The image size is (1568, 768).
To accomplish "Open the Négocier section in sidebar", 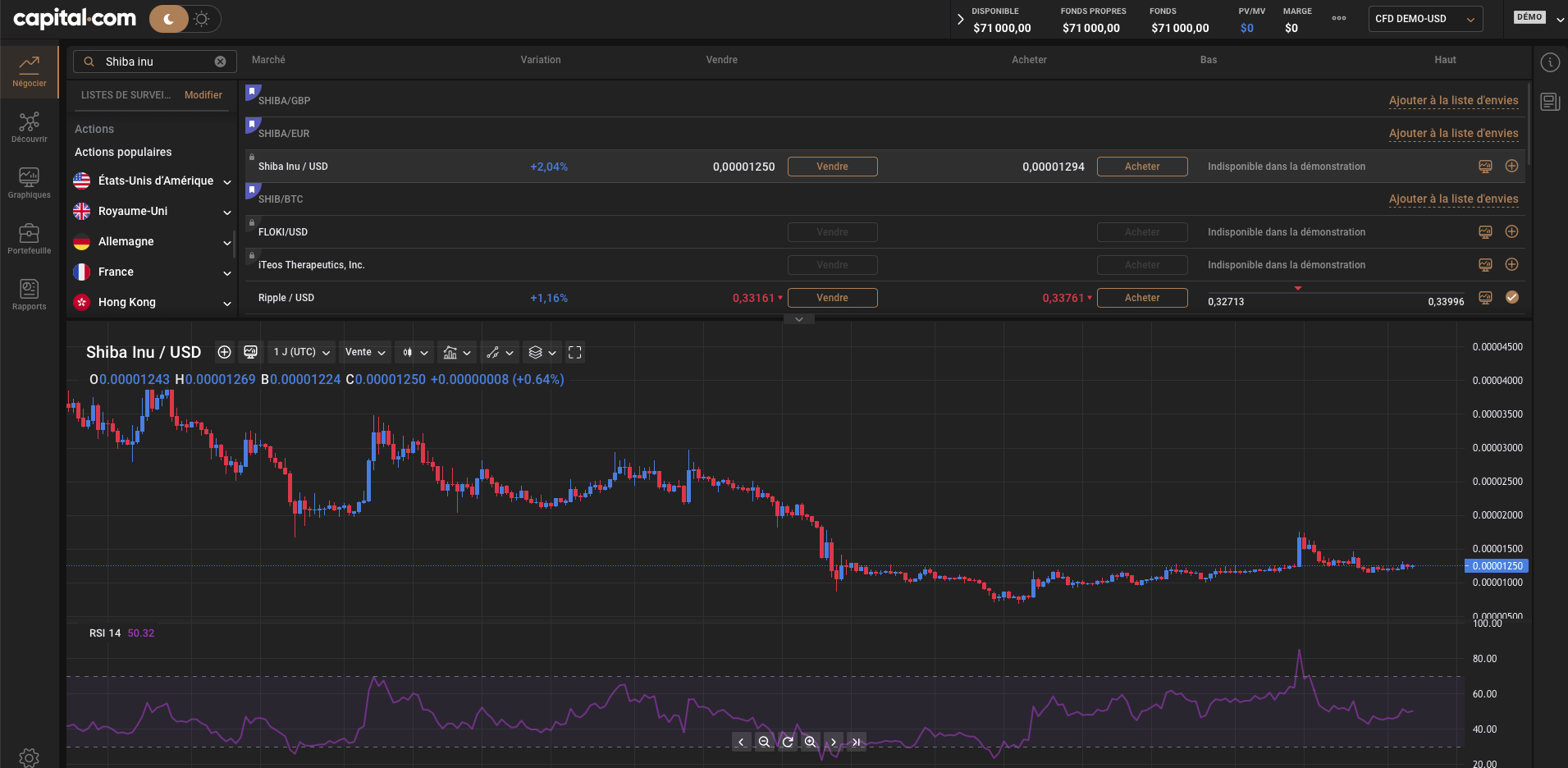I will (30, 72).
